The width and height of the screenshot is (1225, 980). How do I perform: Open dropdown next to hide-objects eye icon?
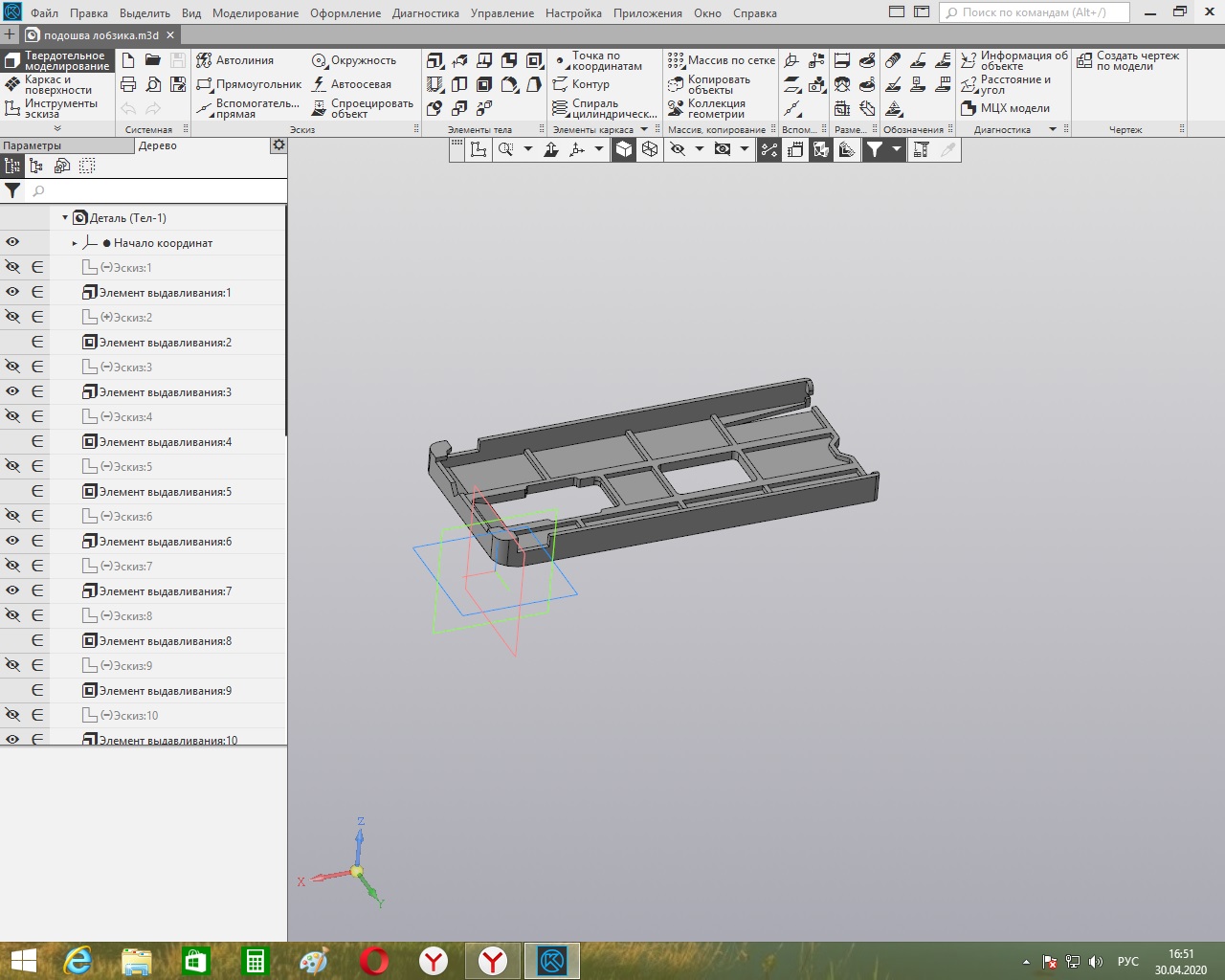(699, 149)
